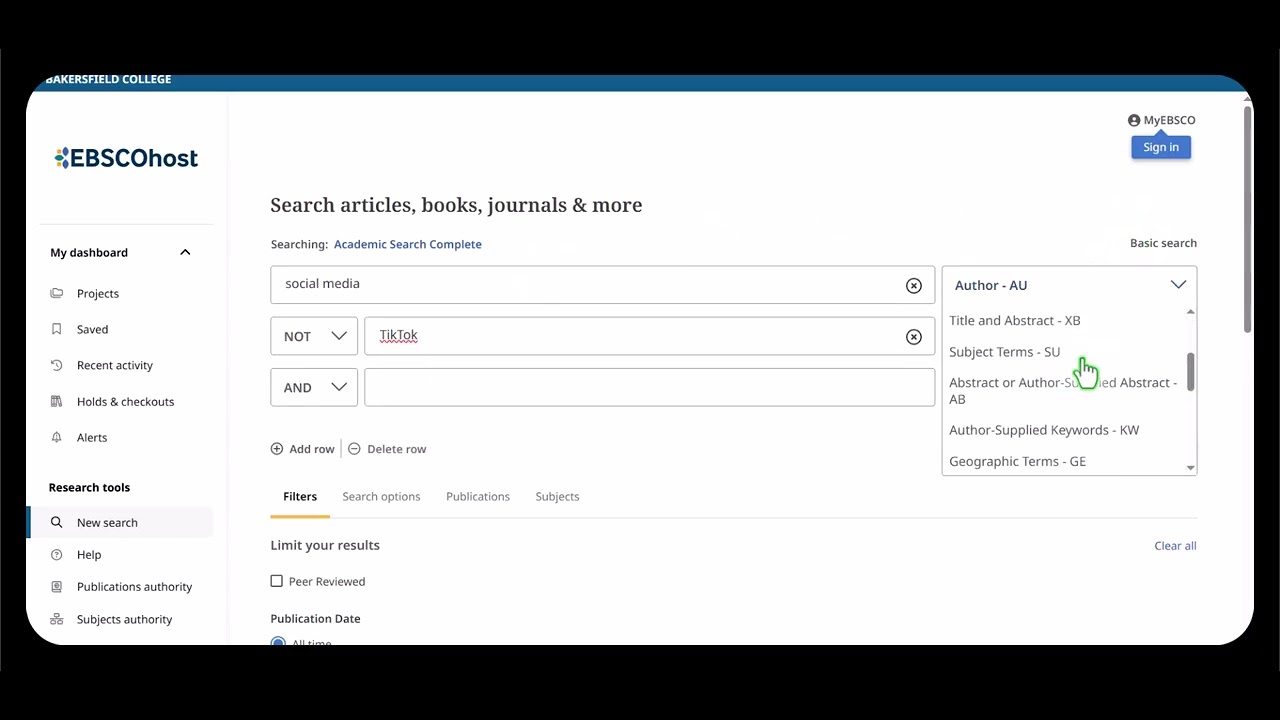Switch to Basic search
The image size is (1280, 720).
[1163, 243]
